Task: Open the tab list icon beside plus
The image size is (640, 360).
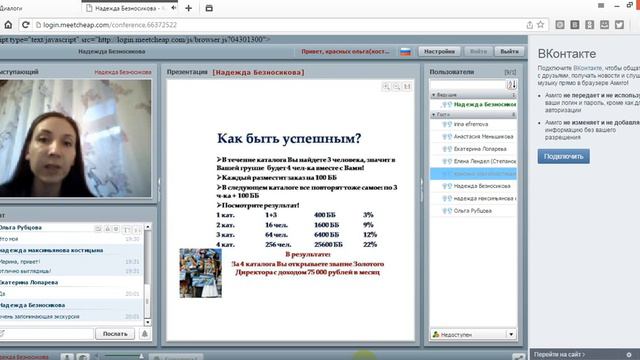Action: point(209,8)
